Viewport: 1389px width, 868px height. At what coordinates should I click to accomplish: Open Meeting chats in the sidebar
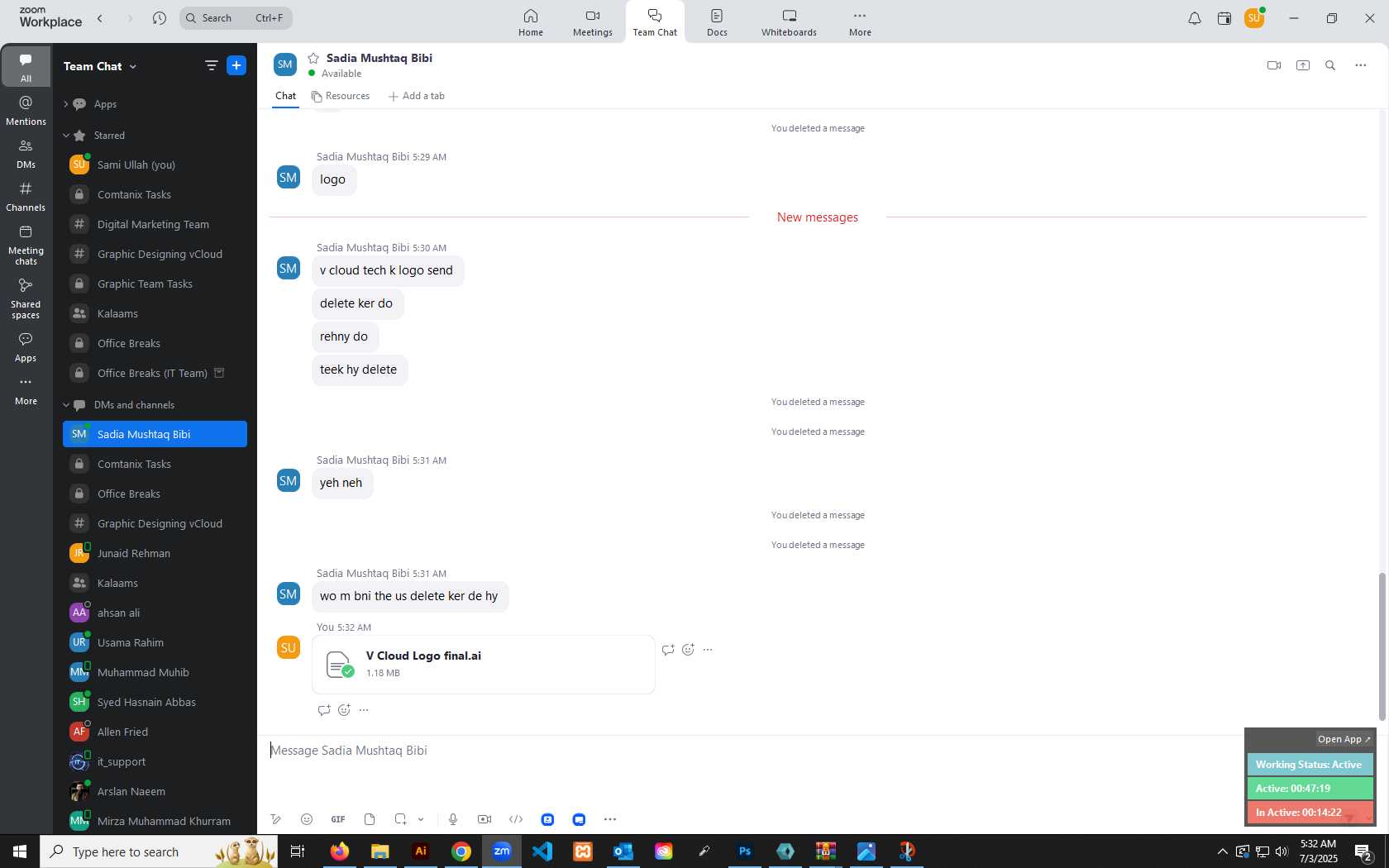click(26, 245)
